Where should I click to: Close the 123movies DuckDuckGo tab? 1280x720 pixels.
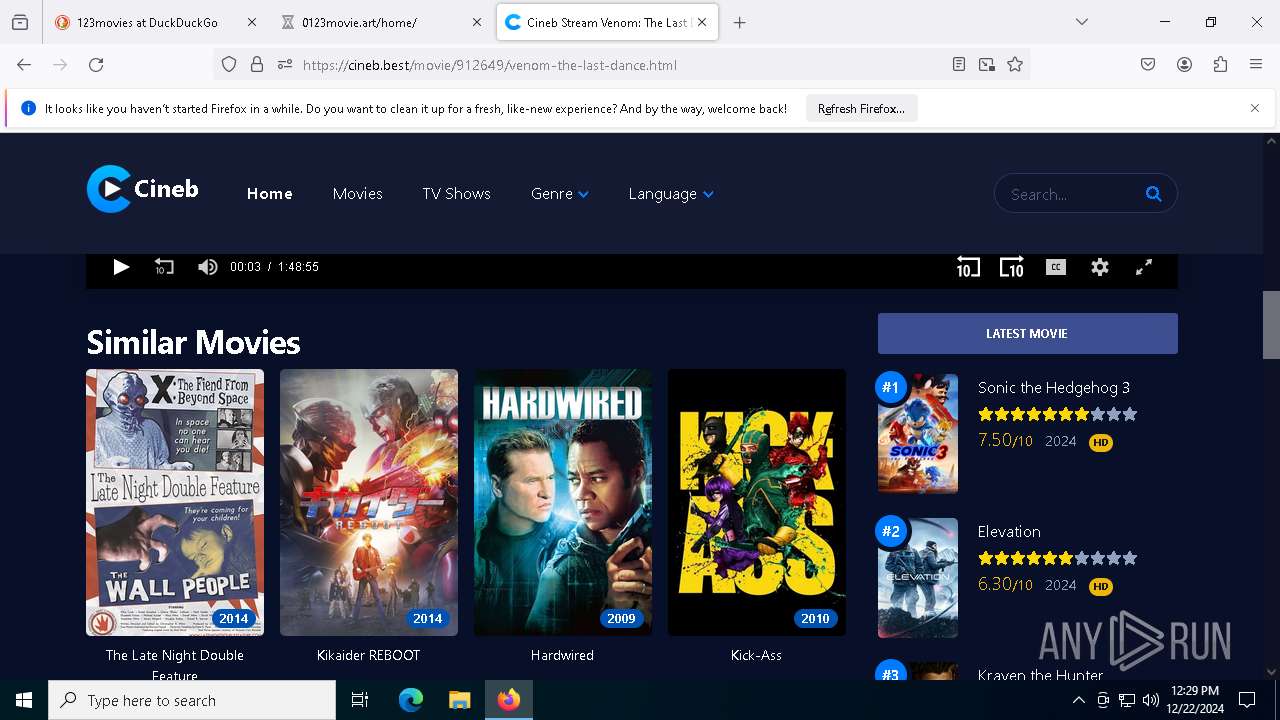[251, 22]
